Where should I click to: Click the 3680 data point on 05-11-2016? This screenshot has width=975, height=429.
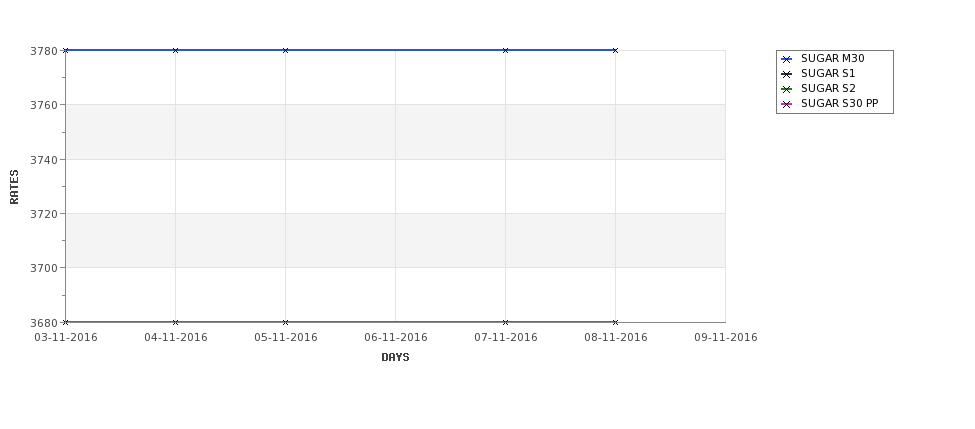285,322
